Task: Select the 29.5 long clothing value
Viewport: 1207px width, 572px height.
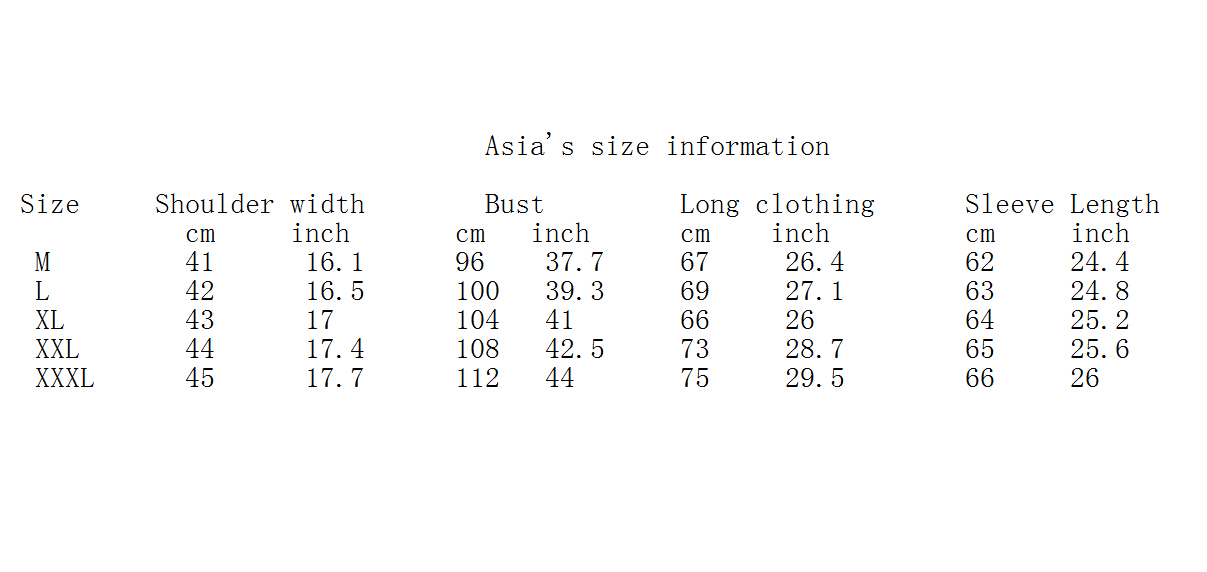Action: pyautogui.click(x=814, y=379)
